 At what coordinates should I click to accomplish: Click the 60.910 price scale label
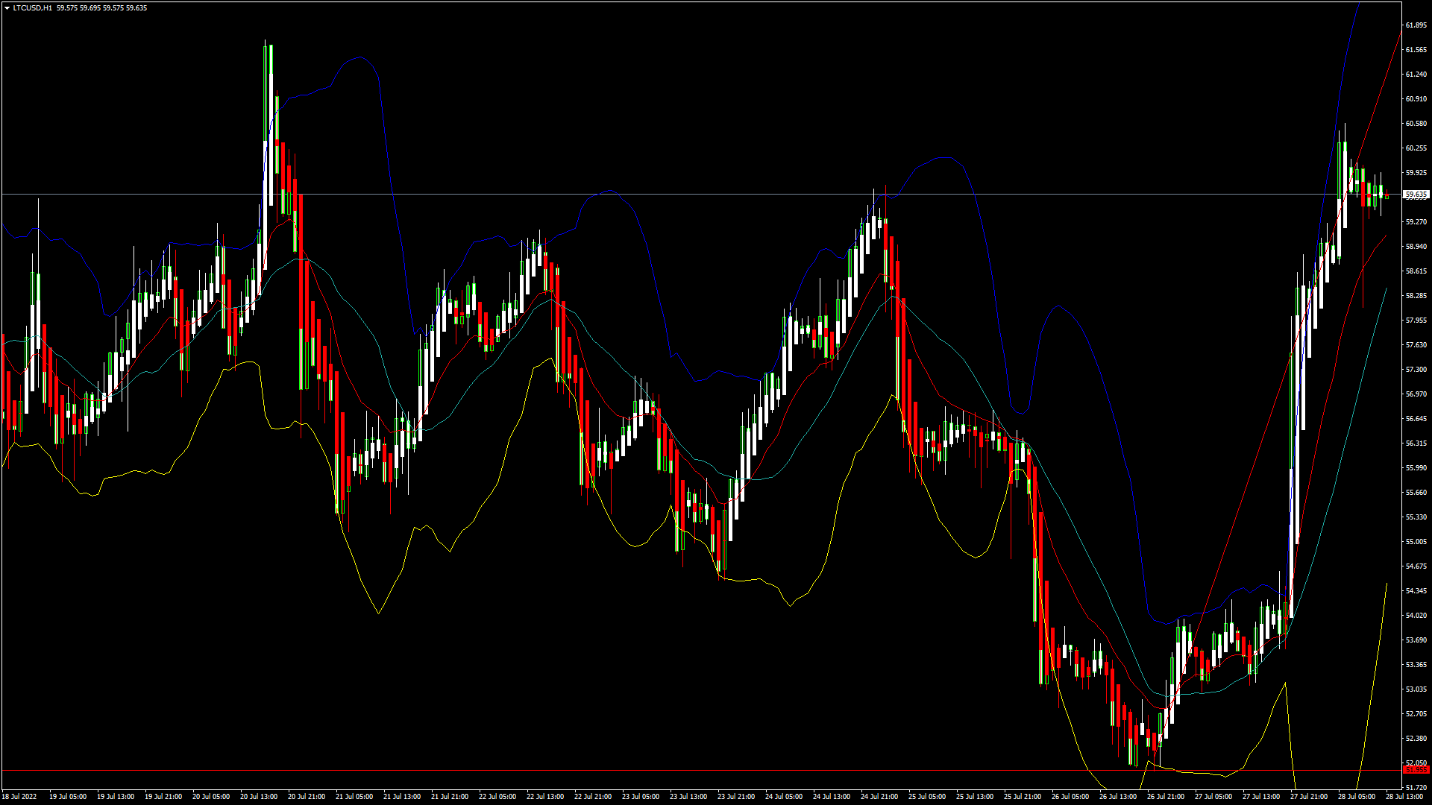click(1416, 99)
